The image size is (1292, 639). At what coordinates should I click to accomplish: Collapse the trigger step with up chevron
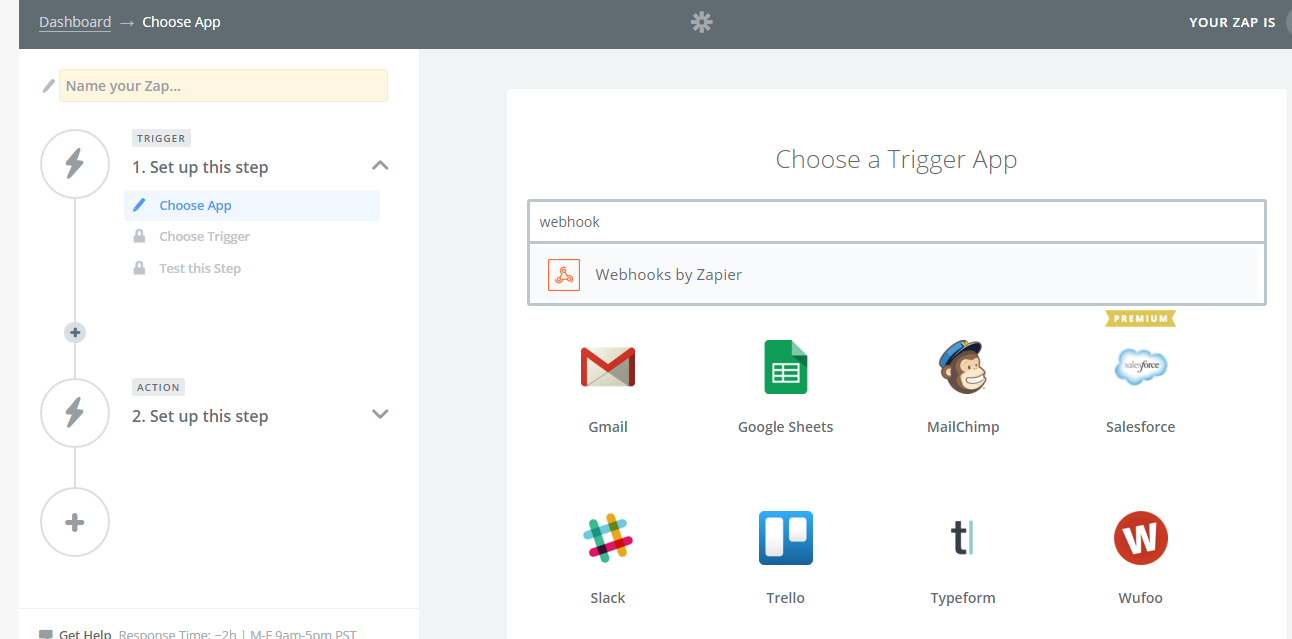click(x=380, y=165)
